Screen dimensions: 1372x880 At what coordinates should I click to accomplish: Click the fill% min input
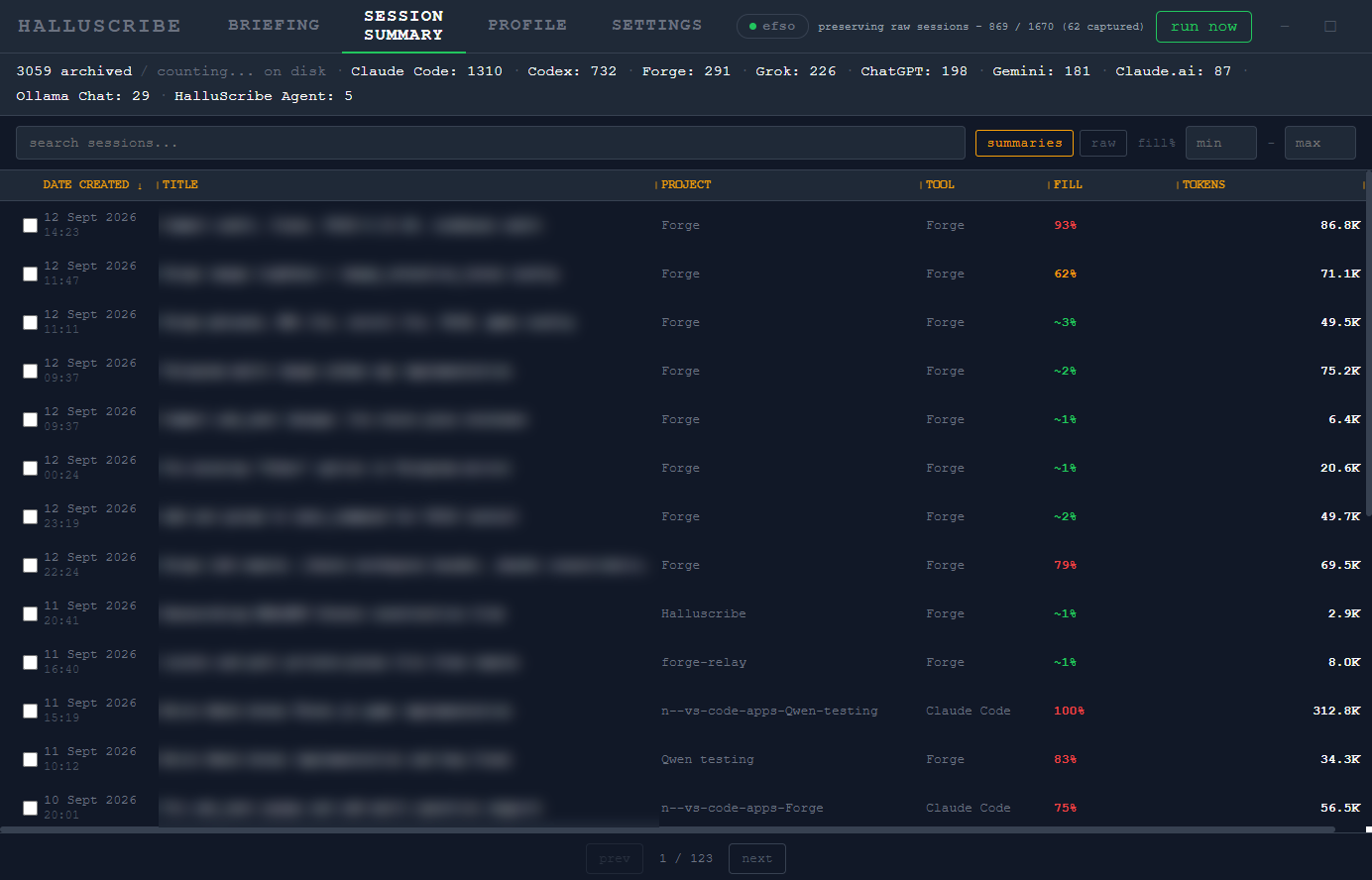pyautogui.click(x=1221, y=143)
